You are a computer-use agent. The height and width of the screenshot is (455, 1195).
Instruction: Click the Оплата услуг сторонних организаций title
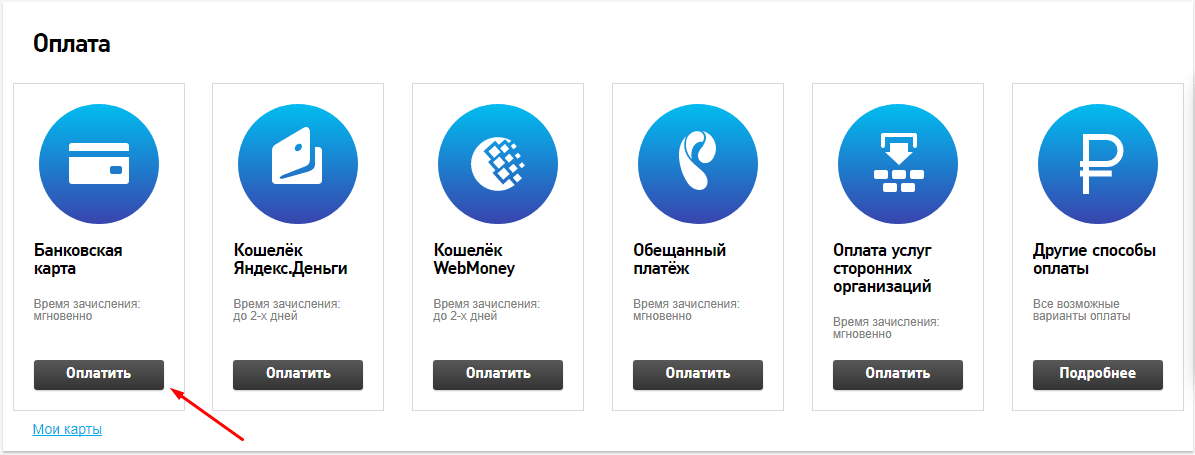click(883, 269)
